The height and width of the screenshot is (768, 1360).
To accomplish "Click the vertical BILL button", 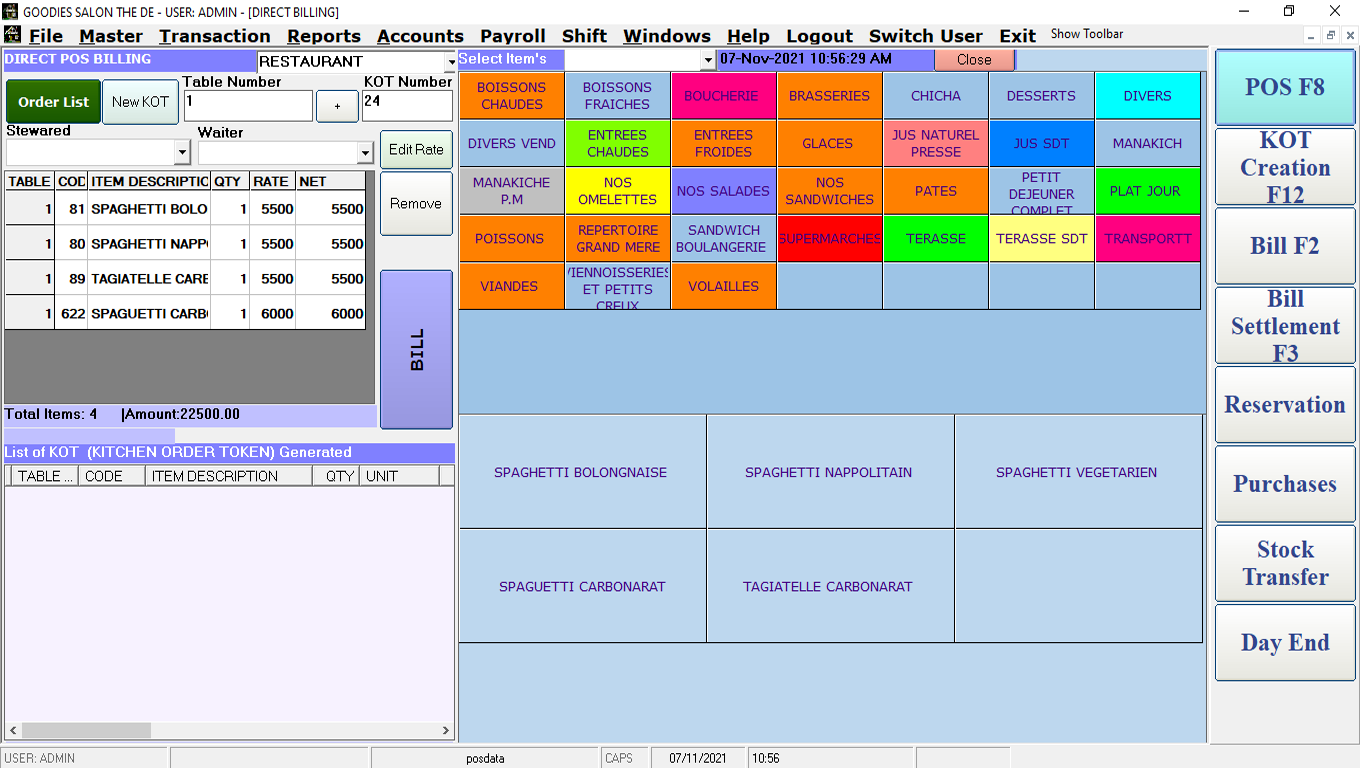I will 417,349.
